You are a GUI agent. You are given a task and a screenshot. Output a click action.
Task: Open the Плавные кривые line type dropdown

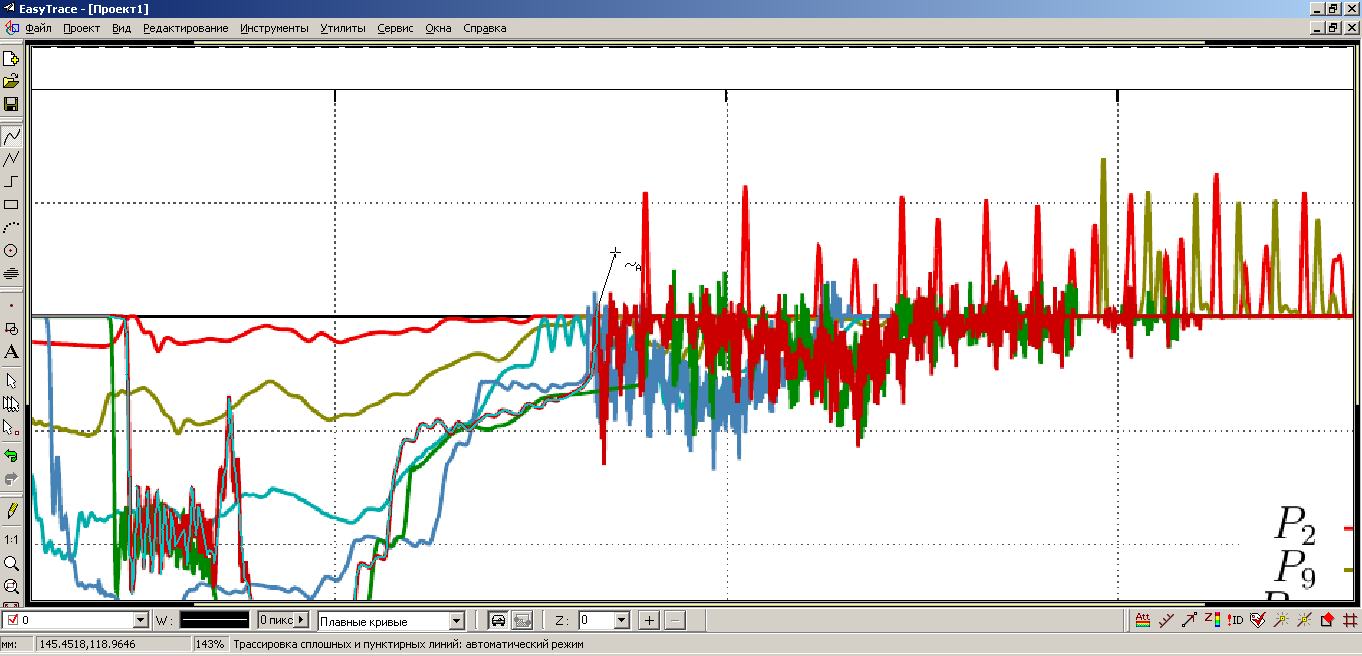tap(457, 621)
